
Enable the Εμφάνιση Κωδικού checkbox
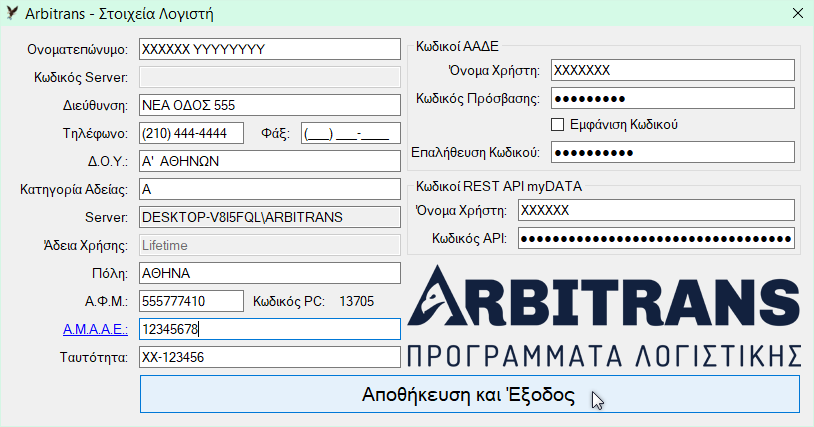click(557, 125)
